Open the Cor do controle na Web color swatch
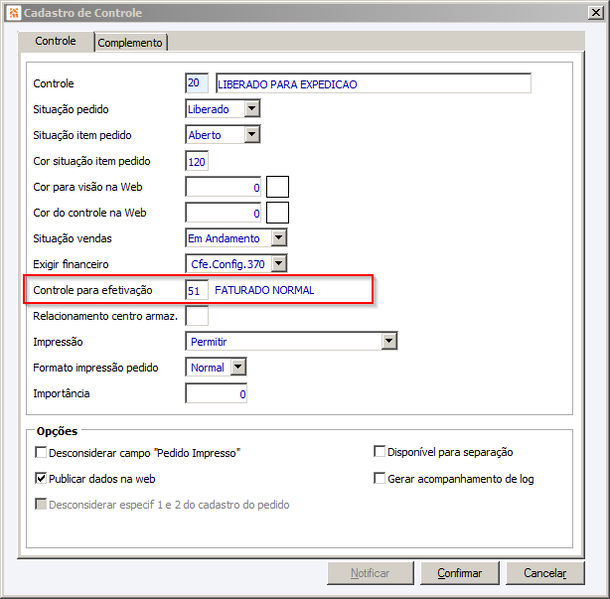This screenshot has height=599, width=610. [277, 213]
